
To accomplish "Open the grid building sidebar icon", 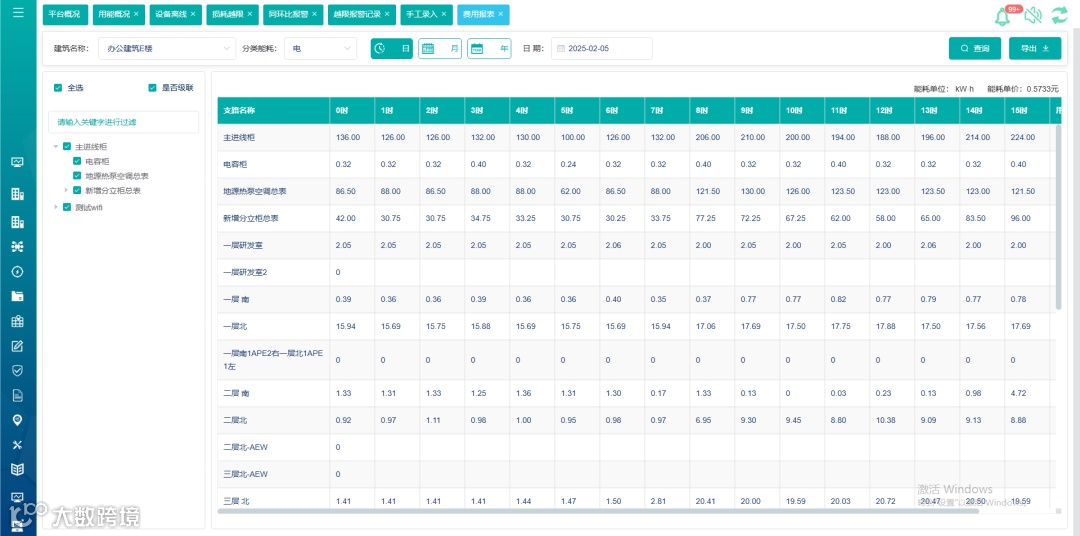I will (x=18, y=321).
